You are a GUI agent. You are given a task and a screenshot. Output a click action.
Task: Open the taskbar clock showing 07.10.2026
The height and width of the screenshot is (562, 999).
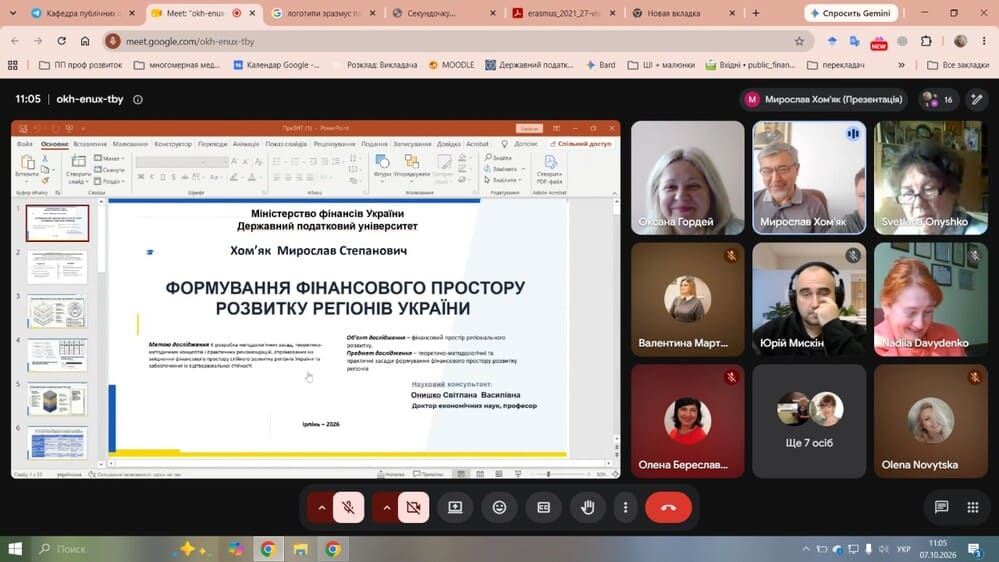[938, 549]
